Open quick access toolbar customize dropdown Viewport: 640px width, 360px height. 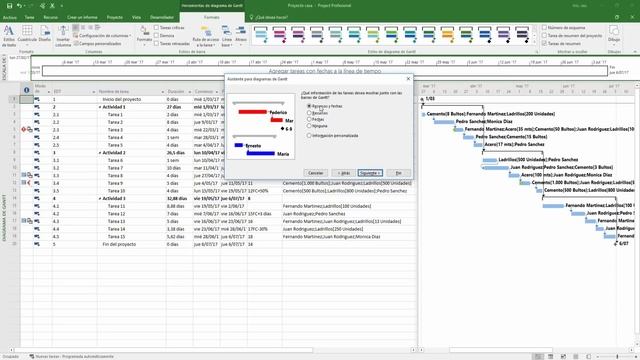[x=62, y=6]
